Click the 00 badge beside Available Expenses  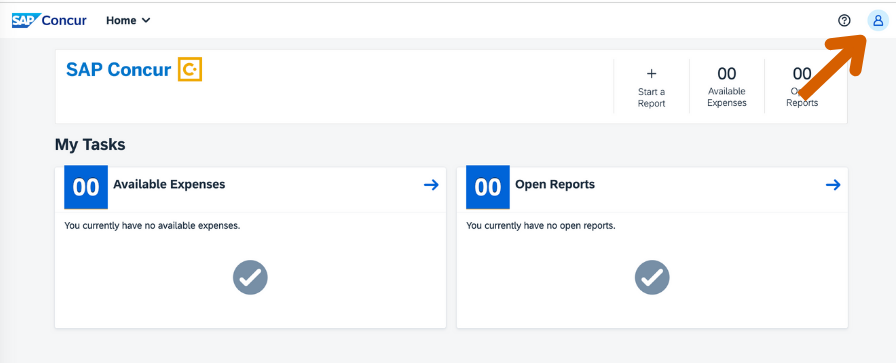86,187
